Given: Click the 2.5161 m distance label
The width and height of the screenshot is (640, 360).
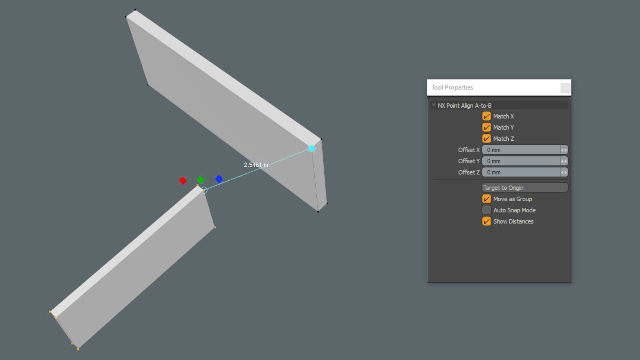Looking at the screenshot, I should [256, 165].
